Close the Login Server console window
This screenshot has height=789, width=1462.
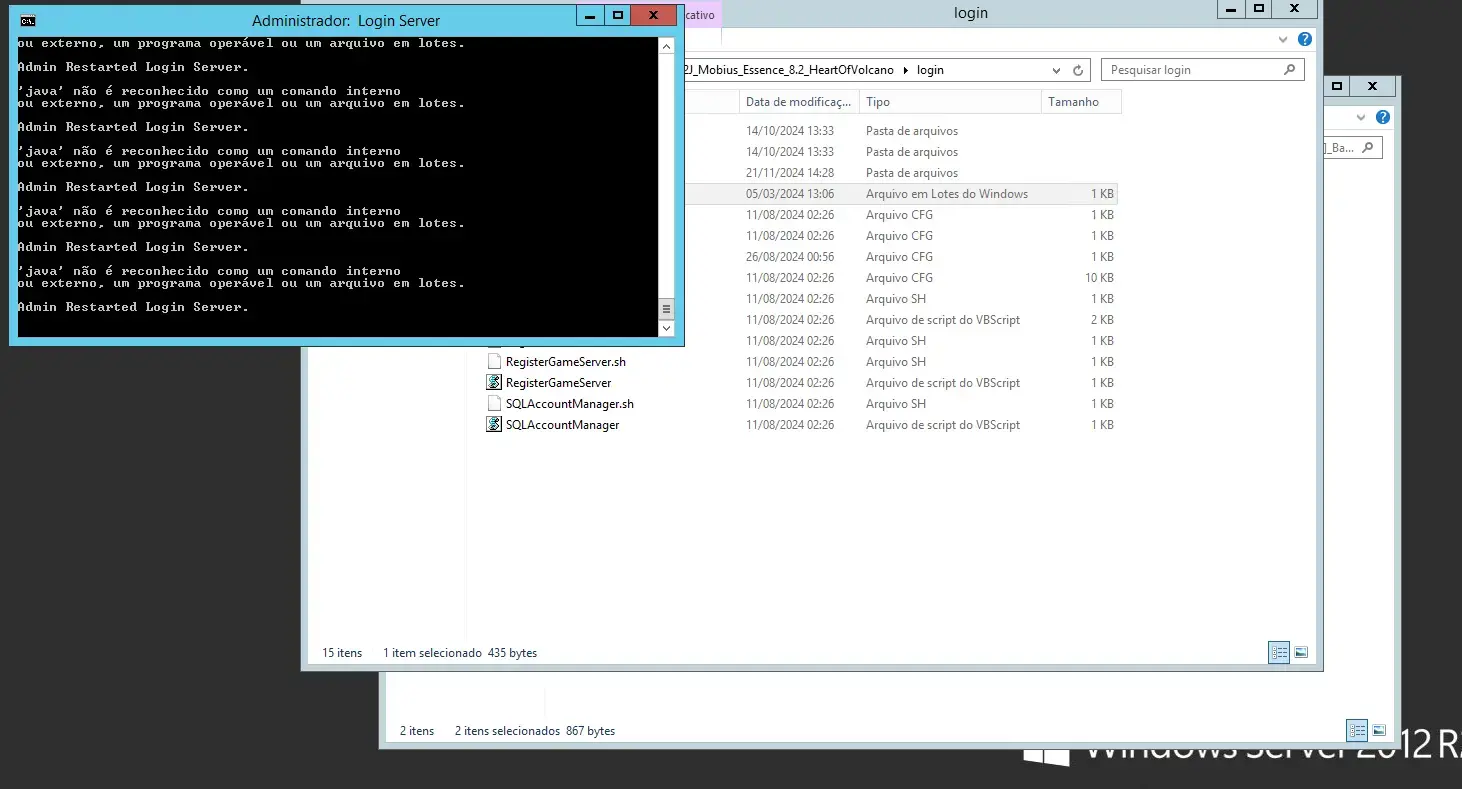pos(654,15)
